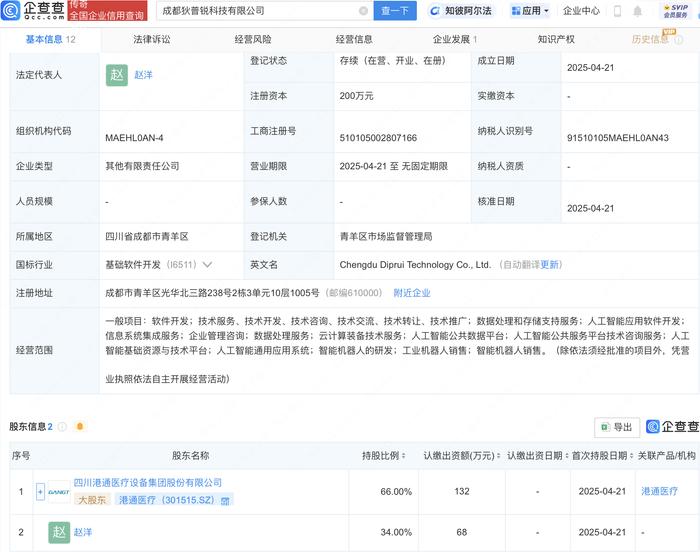Open 四川港通医疗设备集团股份有限公司 shareholder link
This screenshot has width=700, height=552.
(x=148, y=483)
